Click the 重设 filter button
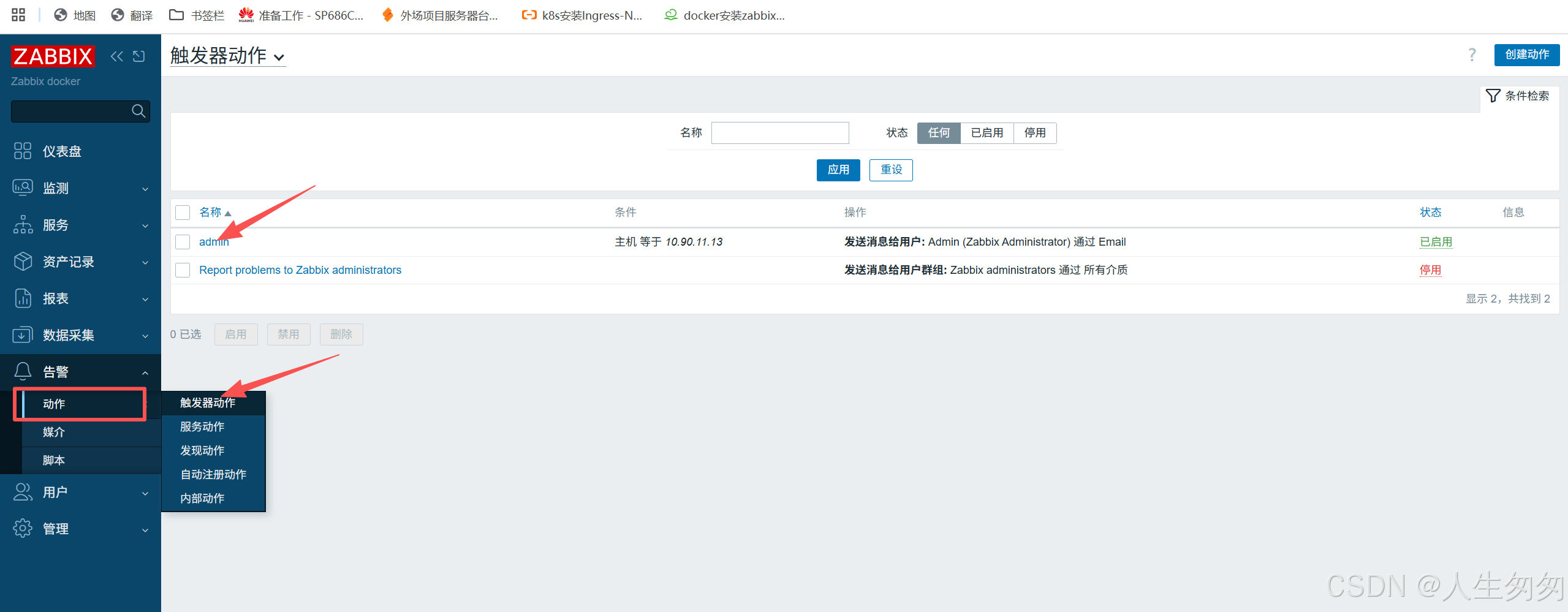Image resolution: width=1568 pixels, height=612 pixels. [891, 170]
